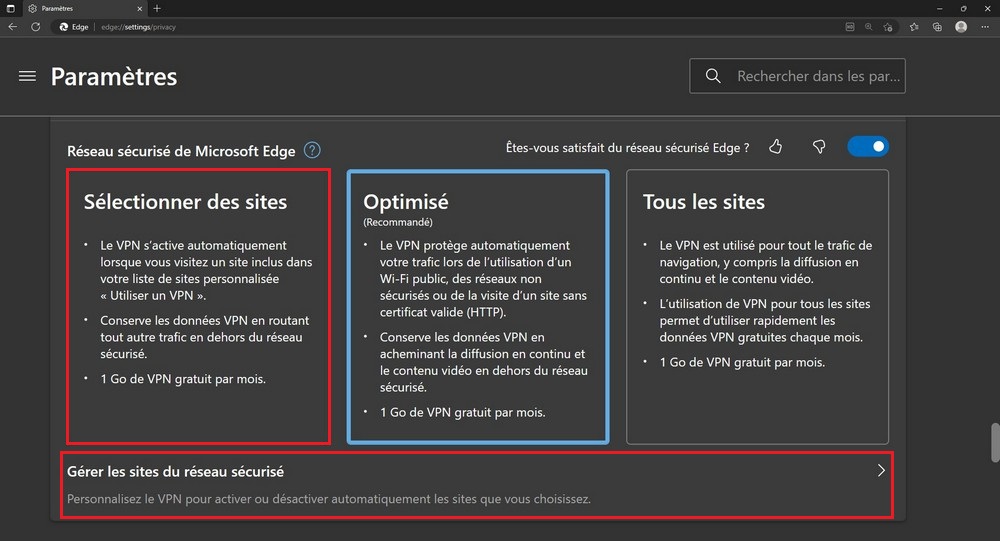Open the Settings and more ellipsis menu
The height and width of the screenshot is (541, 1000).
(985, 27)
